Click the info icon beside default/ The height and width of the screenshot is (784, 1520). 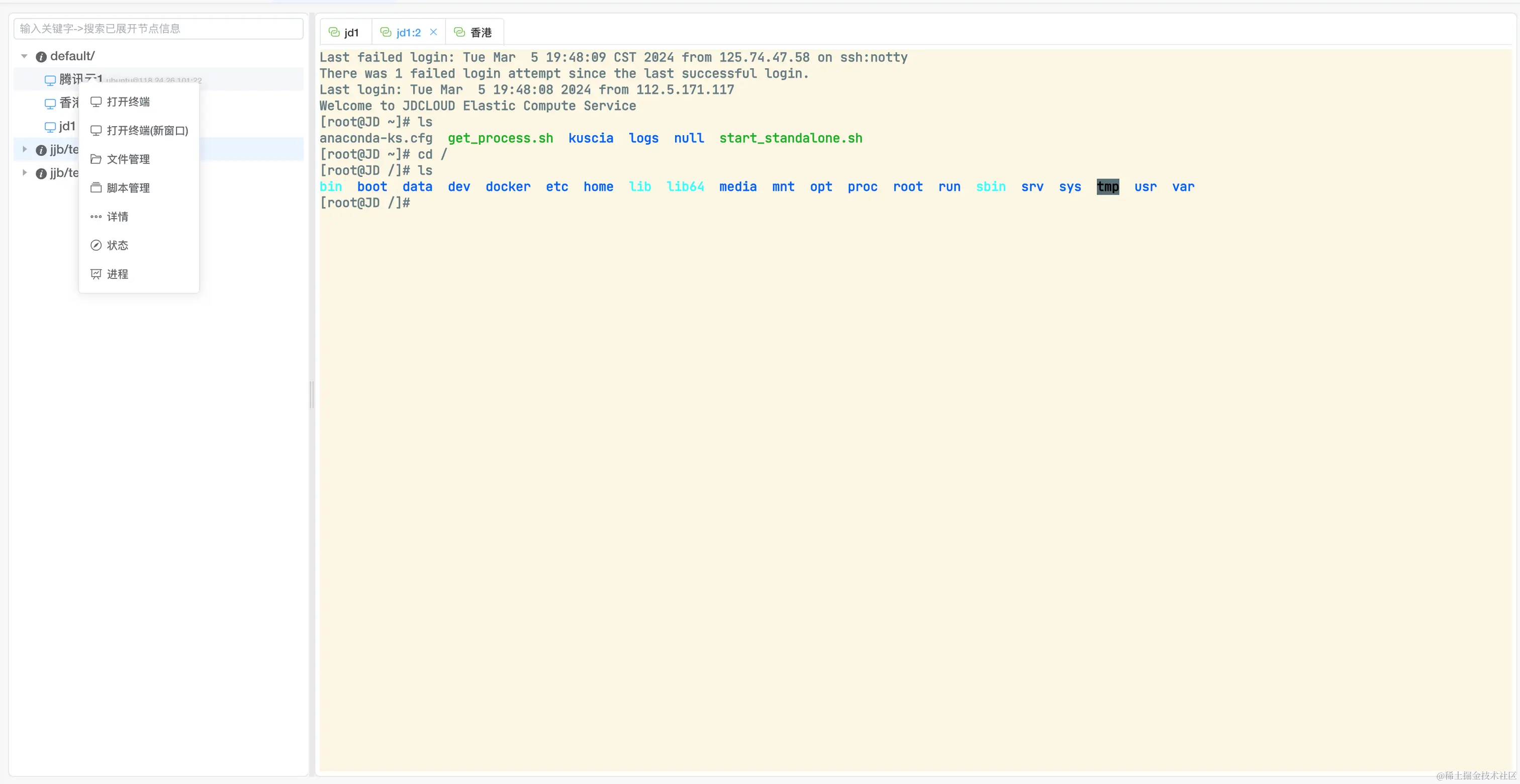tap(41, 57)
